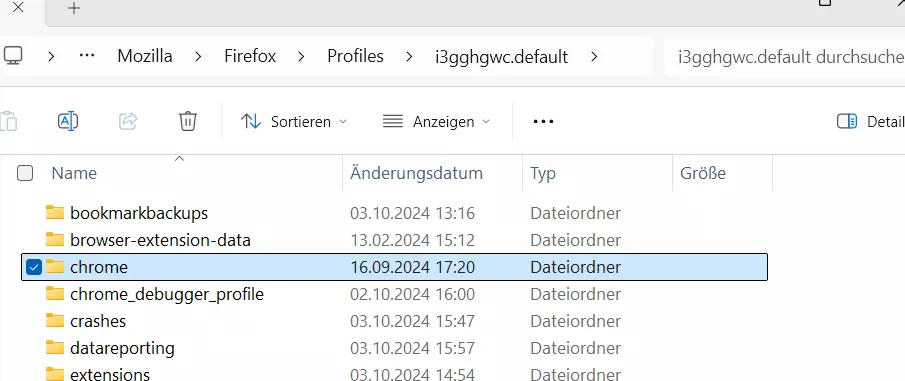The width and height of the screenshot is (905, 381).
Task: Click the i3gghgwc.default durchsuchen search field
Action: [784, 57]
